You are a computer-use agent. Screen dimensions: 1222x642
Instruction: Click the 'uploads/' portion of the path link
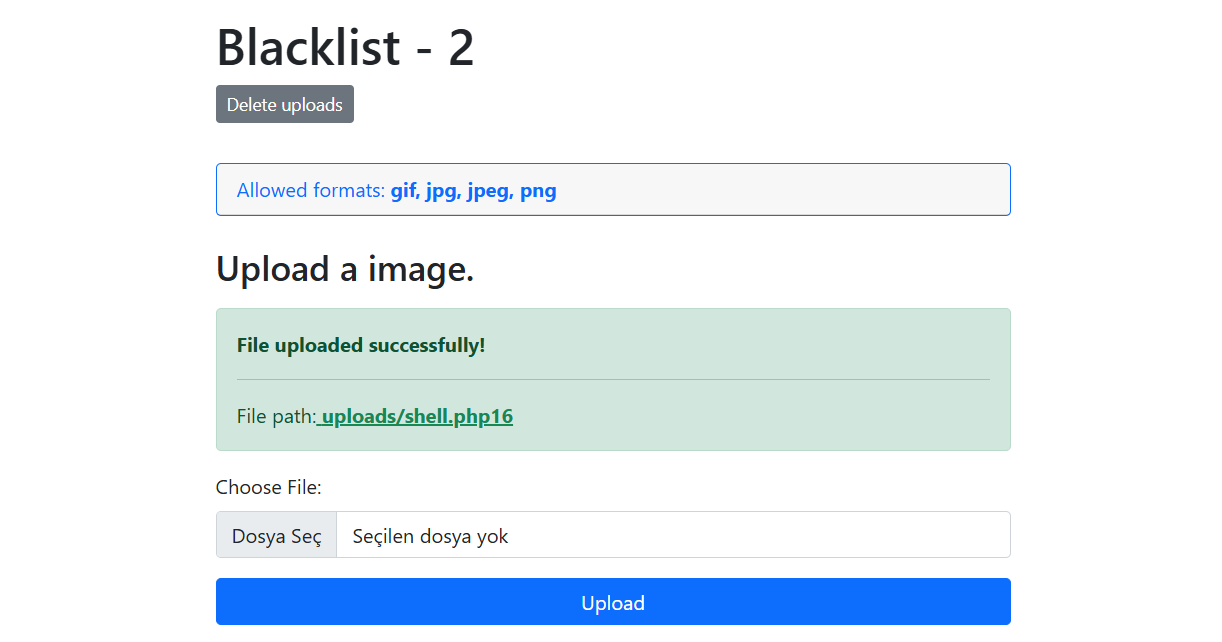[x=362, y=416]
